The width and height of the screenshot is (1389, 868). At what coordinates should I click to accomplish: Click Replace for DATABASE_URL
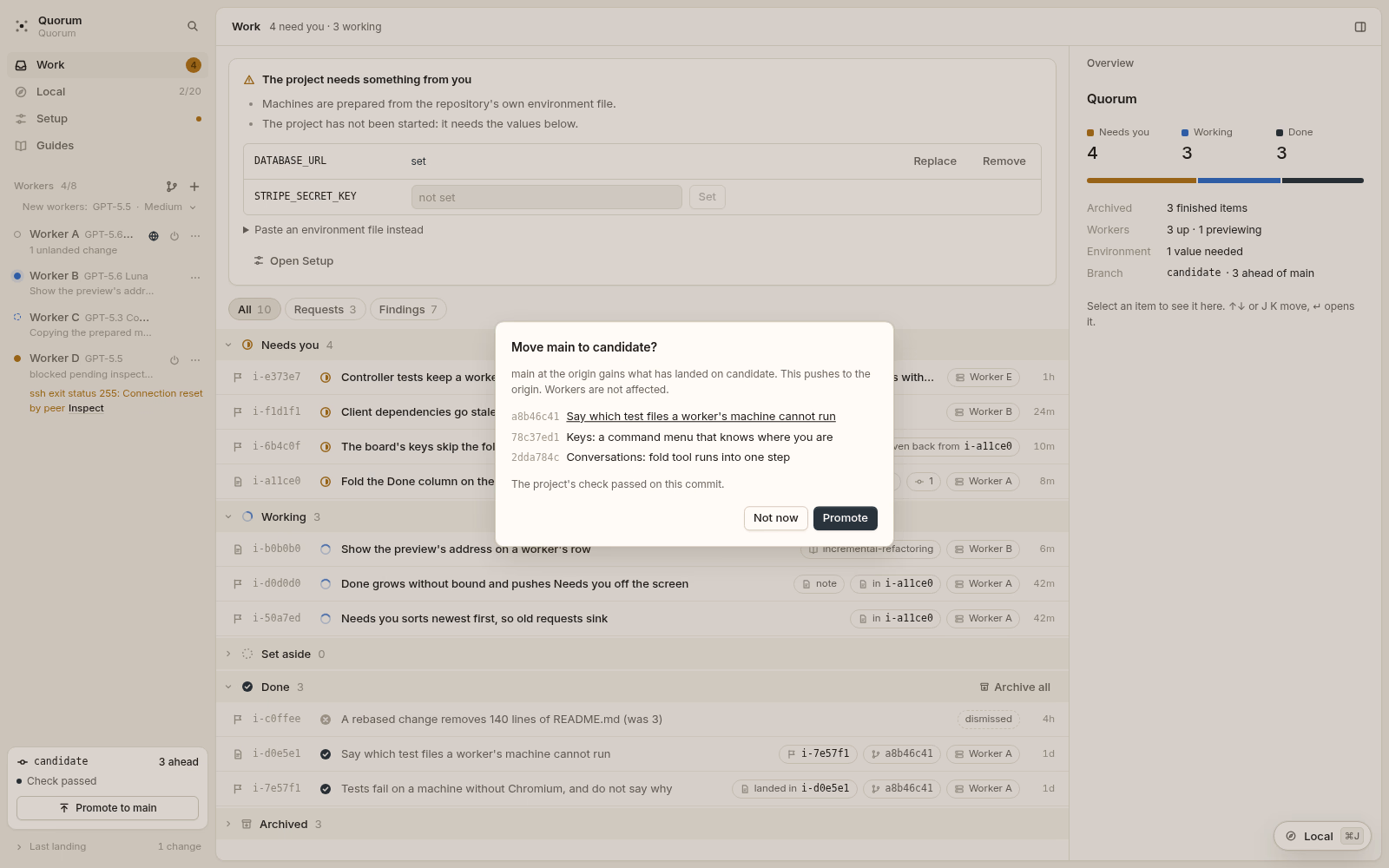[x=935, y=161]
